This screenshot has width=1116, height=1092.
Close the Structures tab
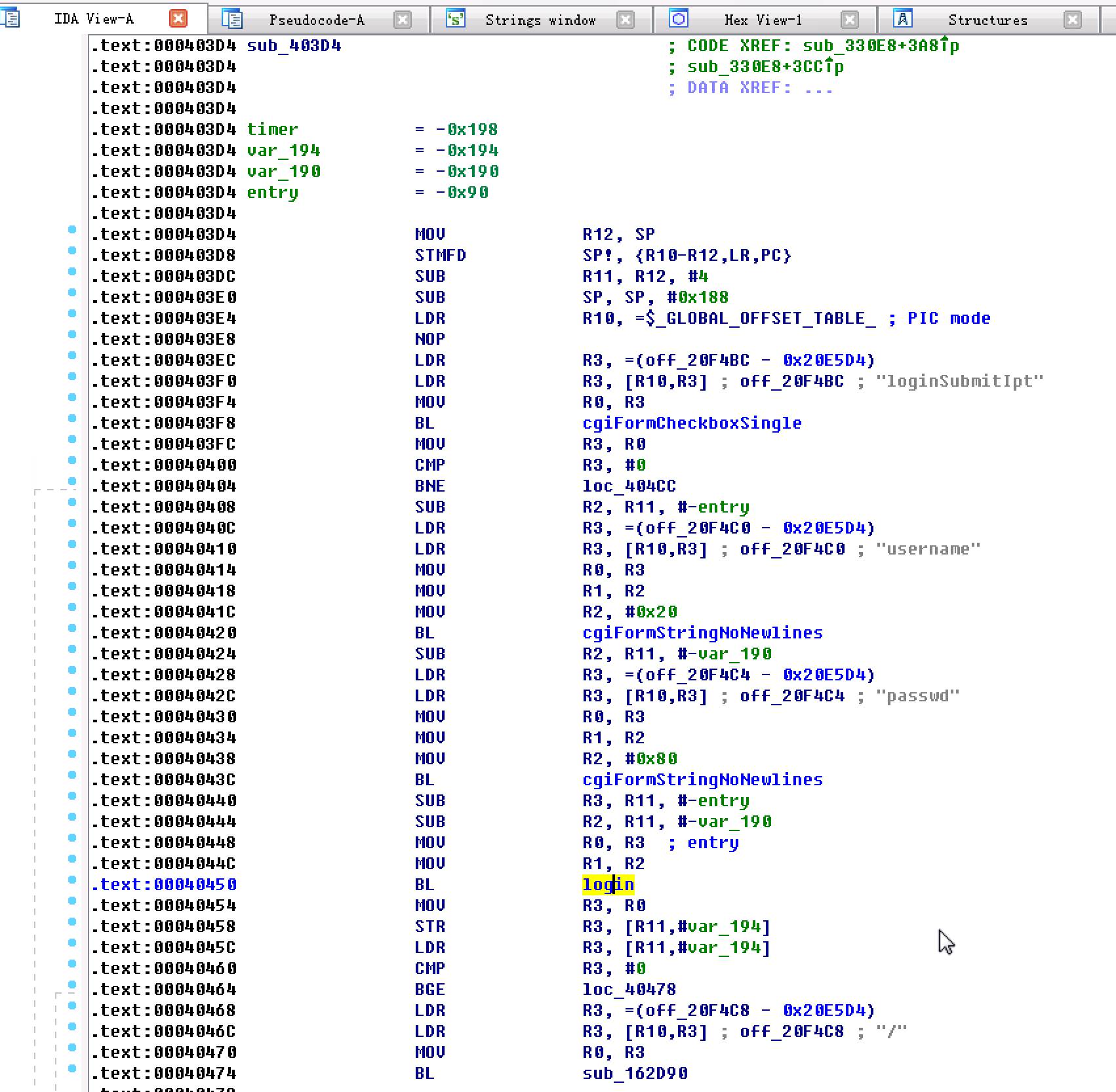click(x=1073, y=20)
